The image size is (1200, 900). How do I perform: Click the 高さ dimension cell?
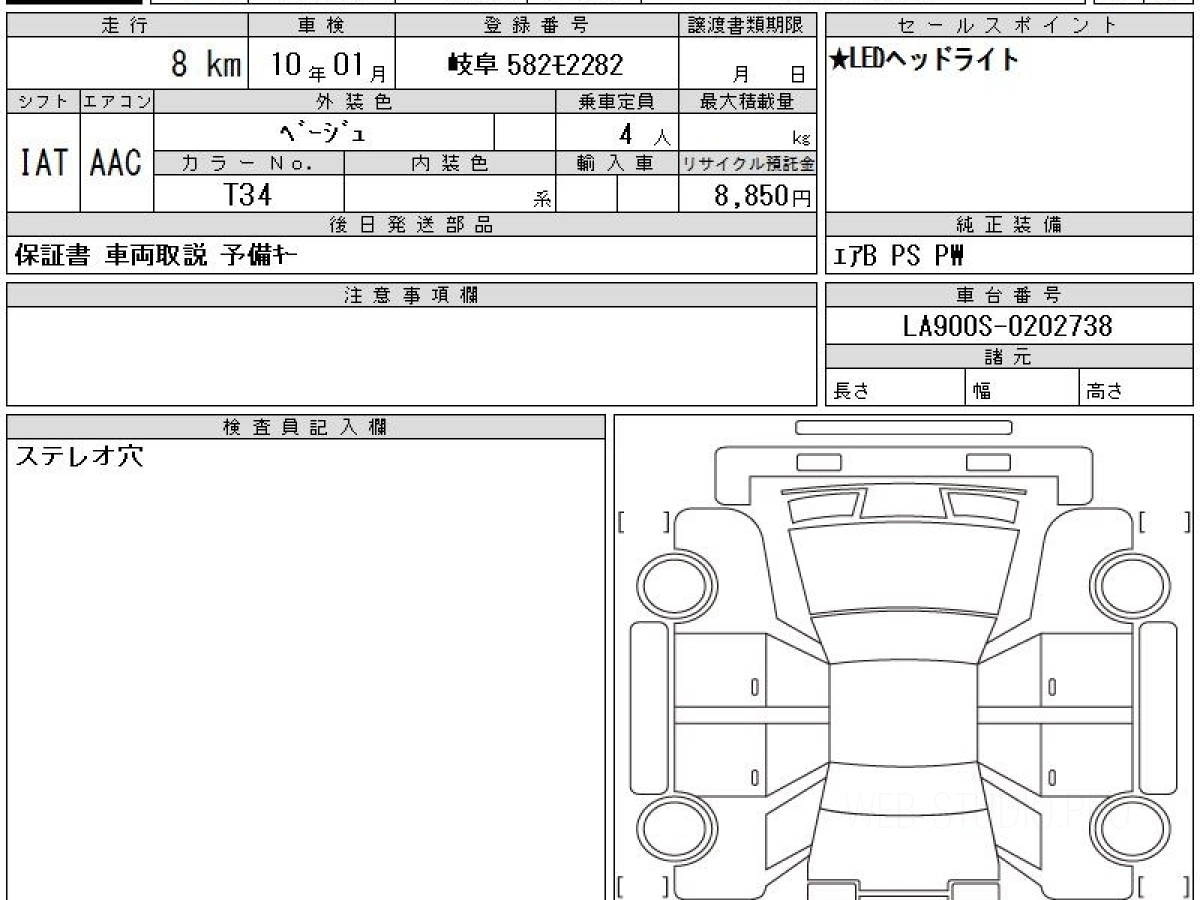[x=1136, y=388]
